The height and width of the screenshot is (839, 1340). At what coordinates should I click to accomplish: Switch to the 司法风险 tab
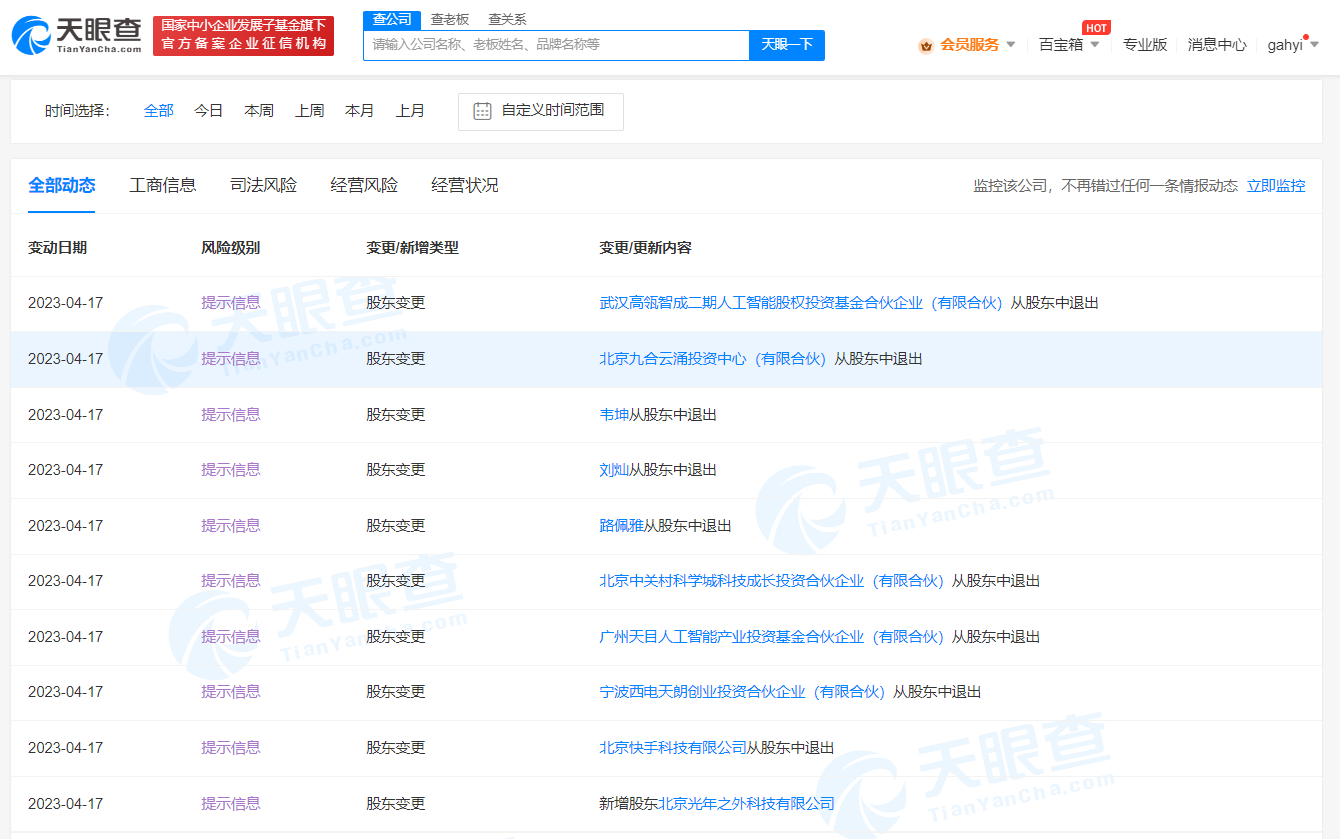[264, 185]
